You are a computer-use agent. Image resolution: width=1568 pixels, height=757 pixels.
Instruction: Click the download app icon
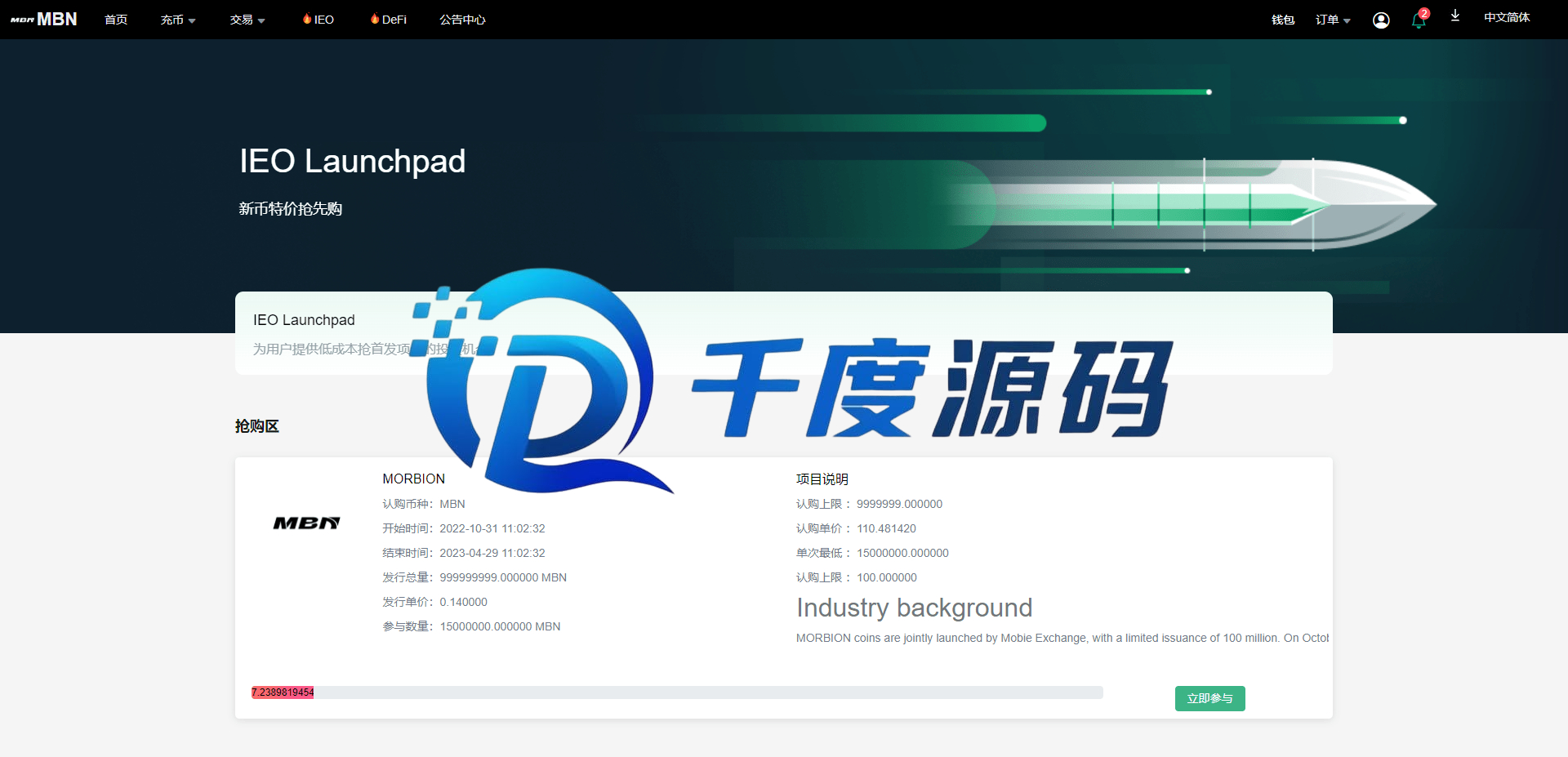click(1454, 16)
